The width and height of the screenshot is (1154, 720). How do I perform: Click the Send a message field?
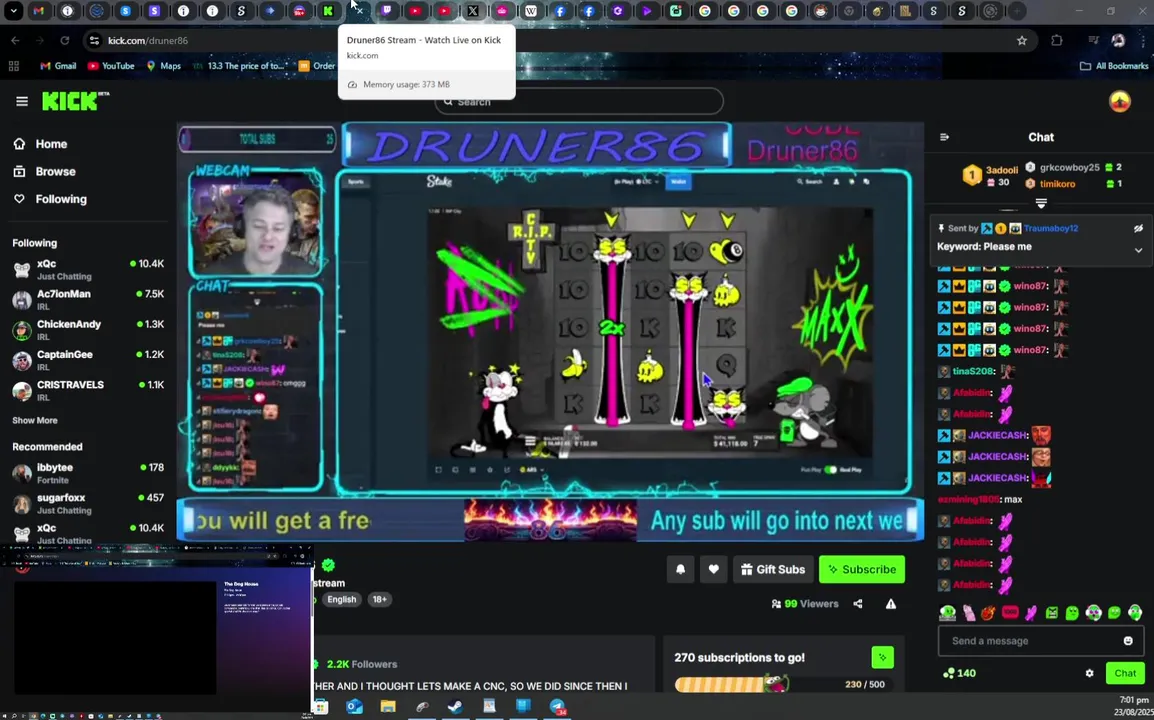[x=1032, y=640]
